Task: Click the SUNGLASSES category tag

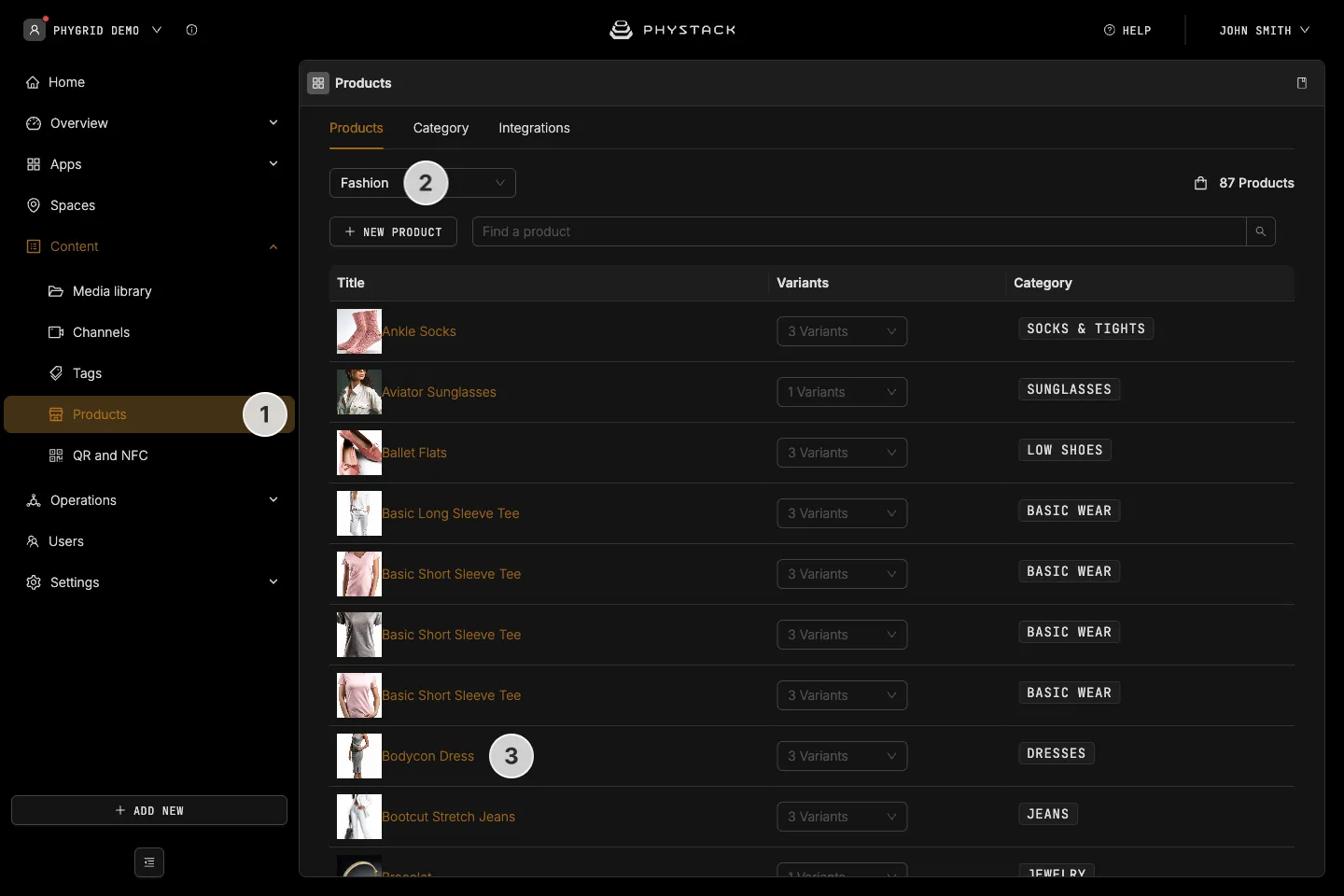Action: click(x=1070, y=389)
